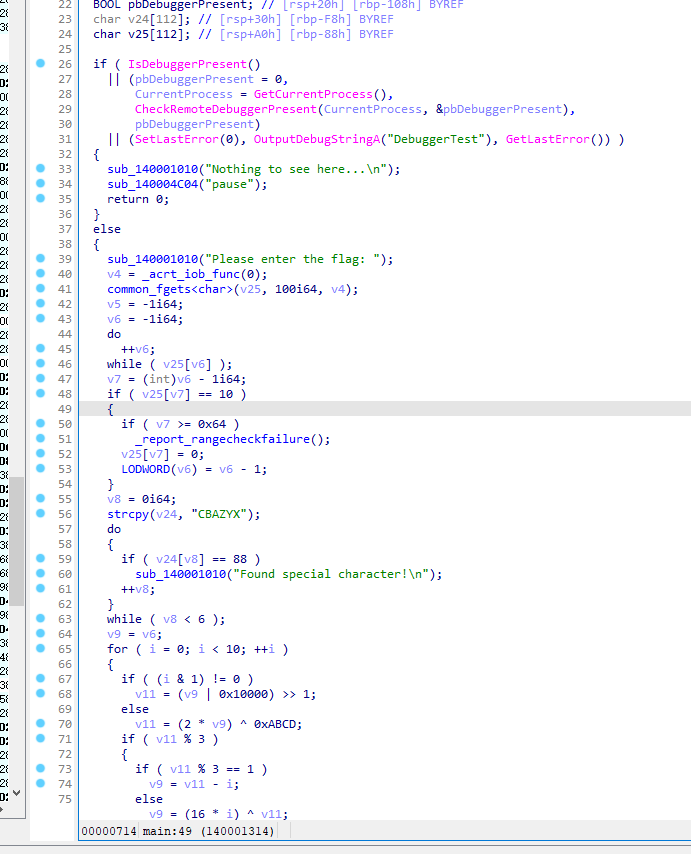
Task: Click the left panel vertical scrollbar thumb
Action: click(14, 540)
